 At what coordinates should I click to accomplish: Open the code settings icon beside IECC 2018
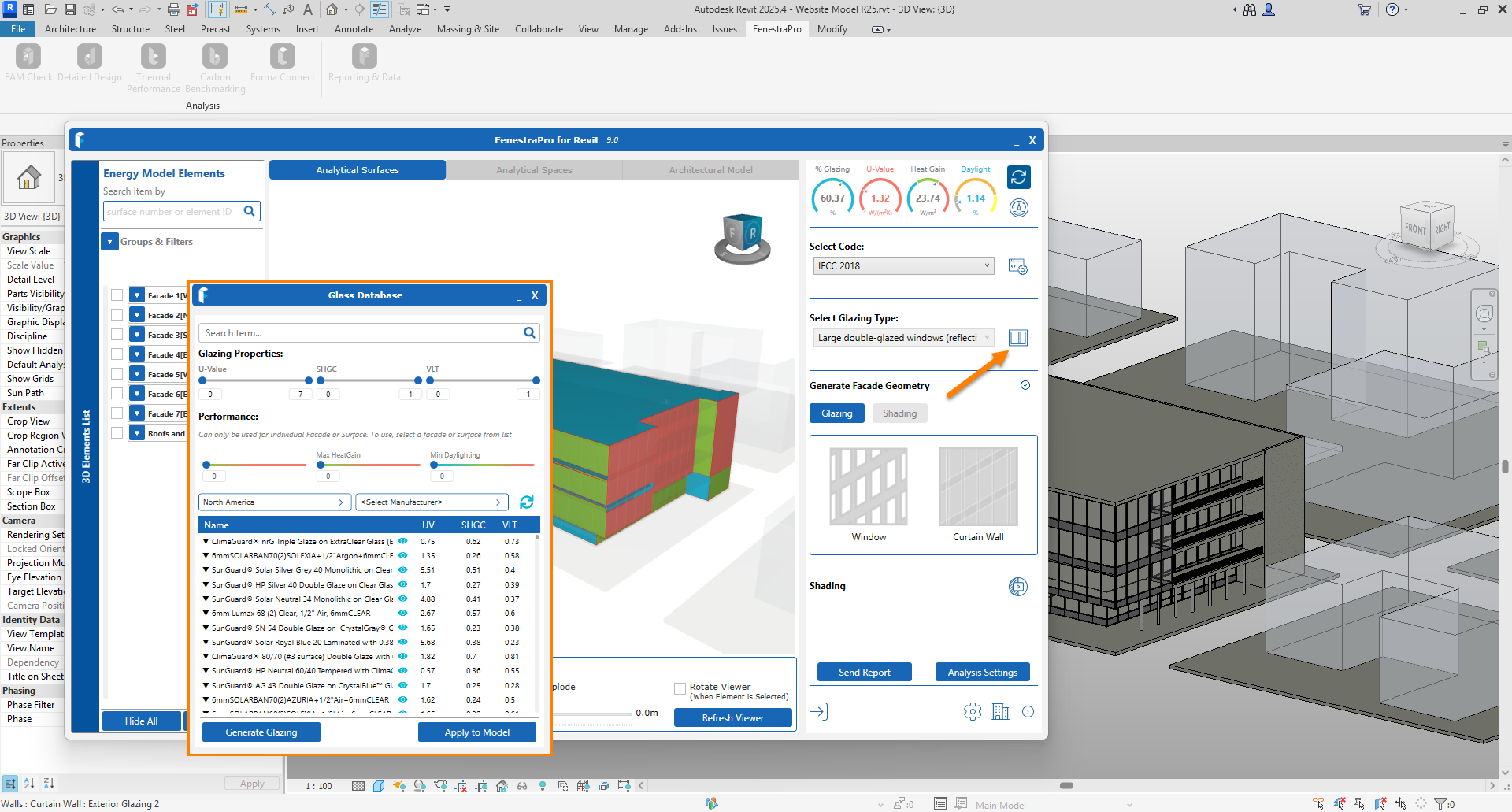pyautogui.click(x=1017, y=267)
